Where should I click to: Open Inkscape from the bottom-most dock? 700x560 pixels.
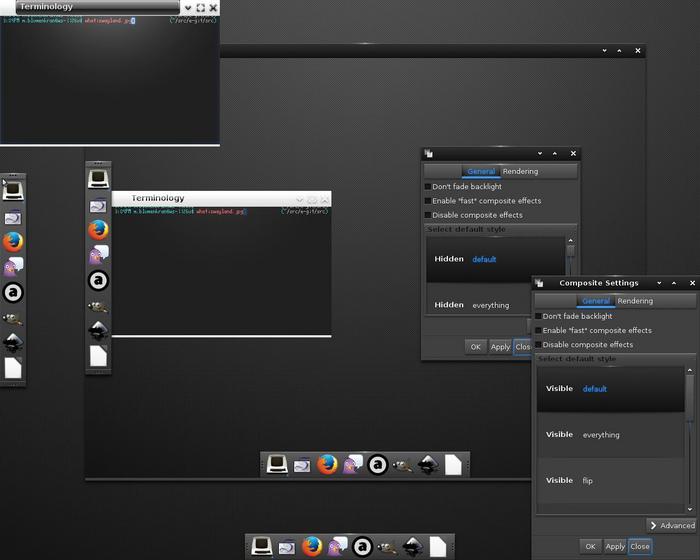point(411,547)
